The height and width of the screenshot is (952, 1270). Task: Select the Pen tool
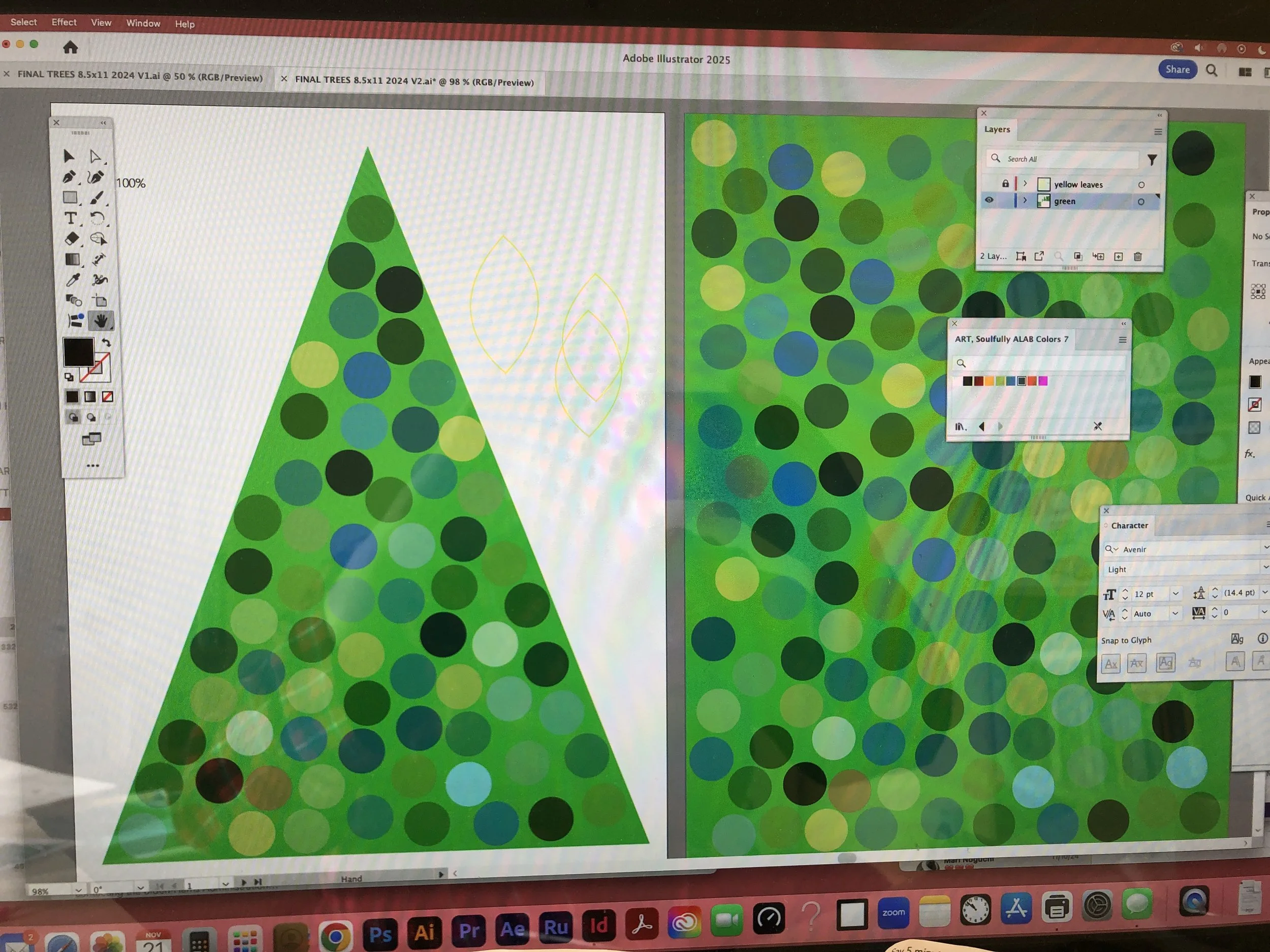click(x=69, y=177)
